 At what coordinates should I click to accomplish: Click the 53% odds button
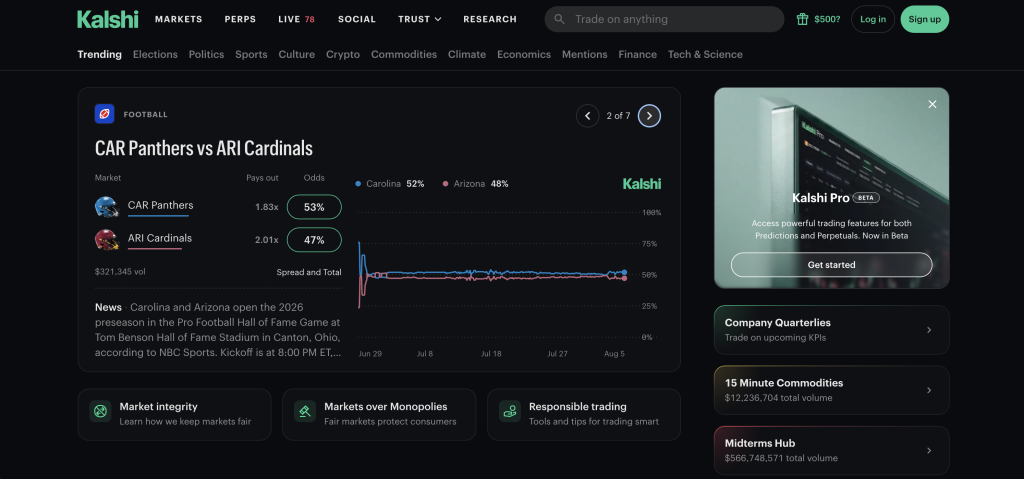(x=314, y=206)
